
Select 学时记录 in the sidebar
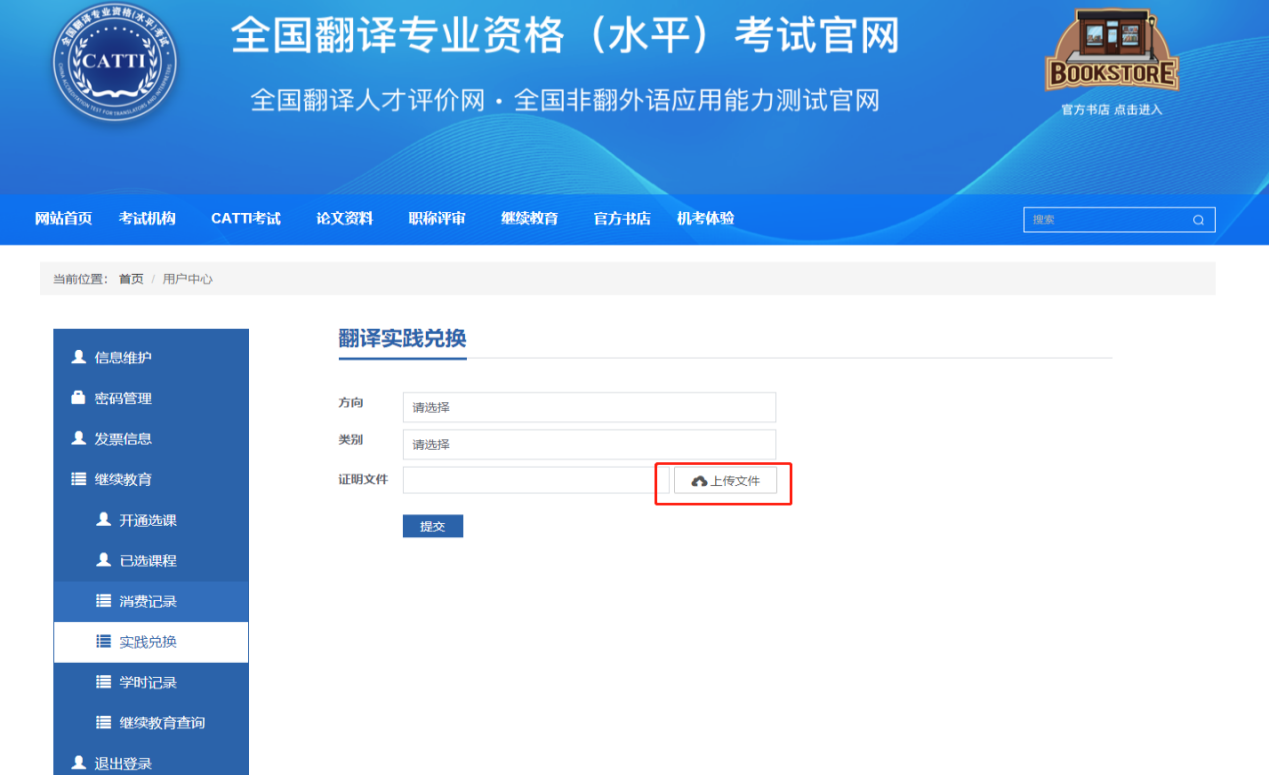point(148,682)
